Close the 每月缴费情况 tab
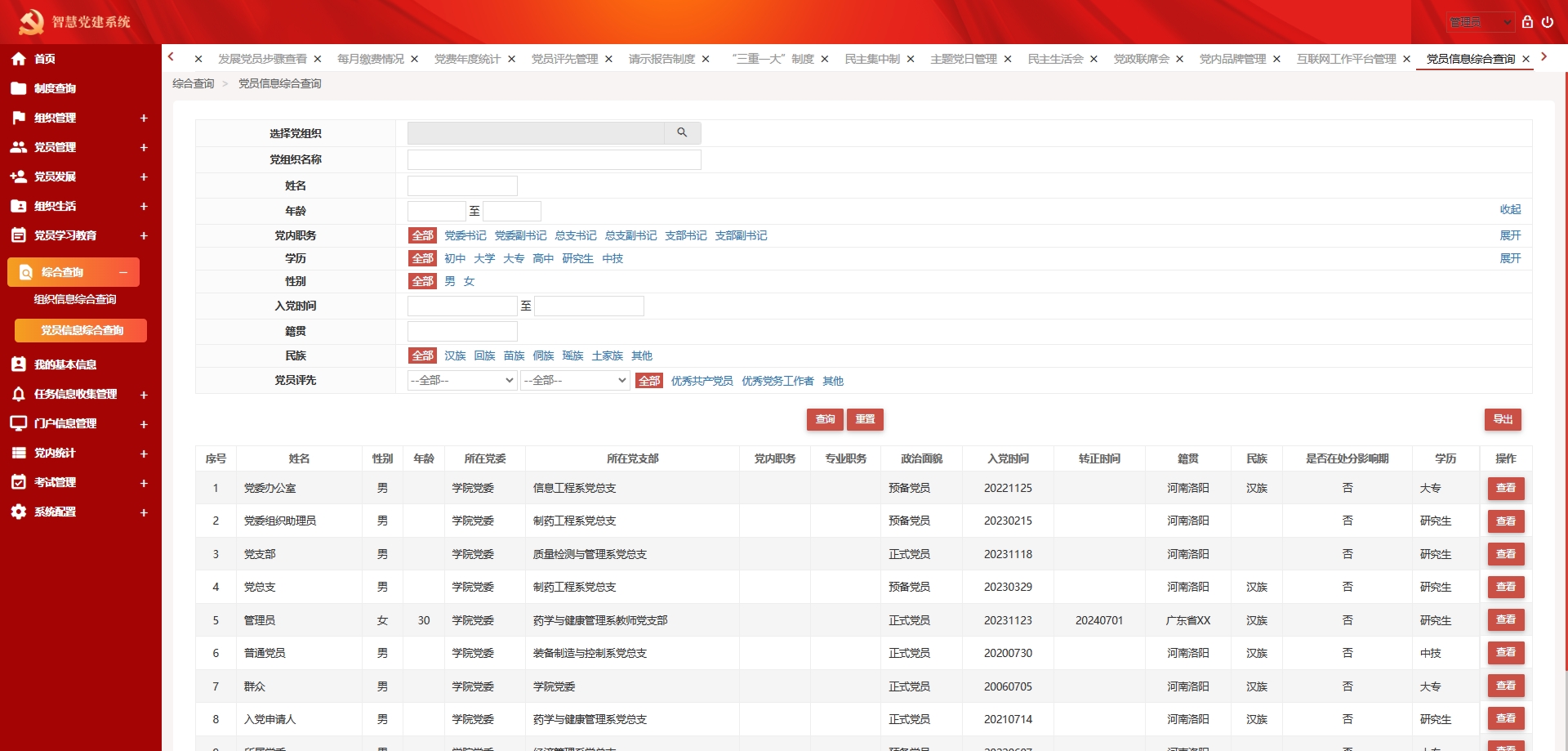The image size is (1568, 751). pyautogui.click(x=414, y=59)
